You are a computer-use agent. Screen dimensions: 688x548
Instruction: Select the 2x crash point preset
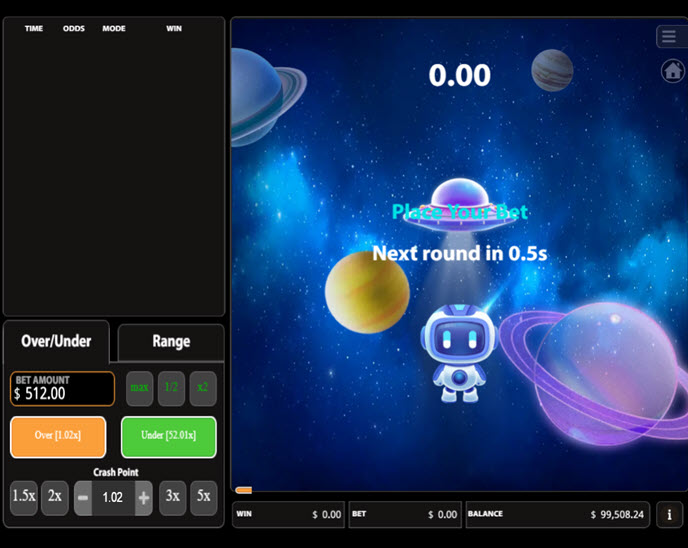tap(55, 497)
